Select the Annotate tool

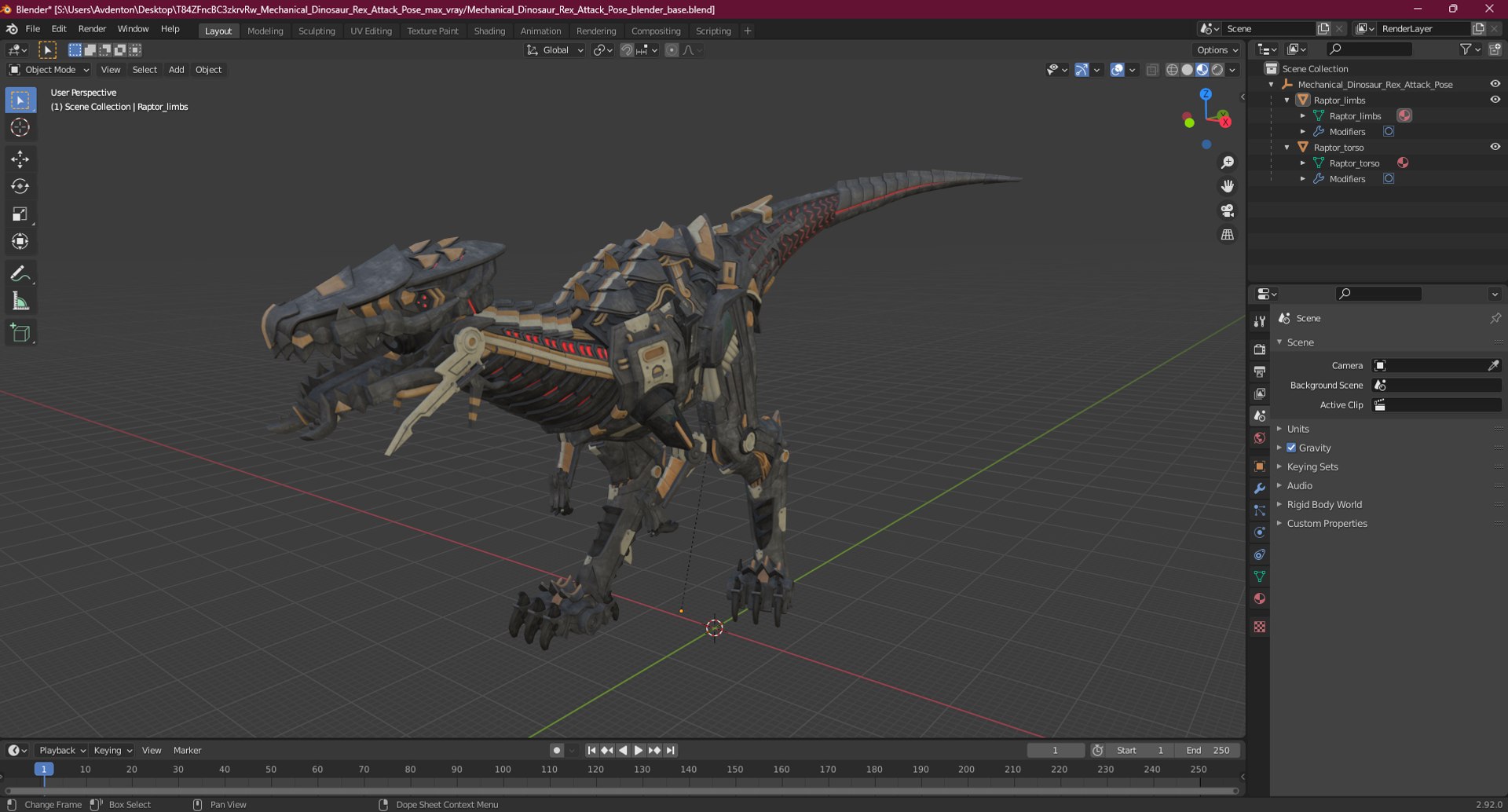pyautogui.click(x=20, y=274)
